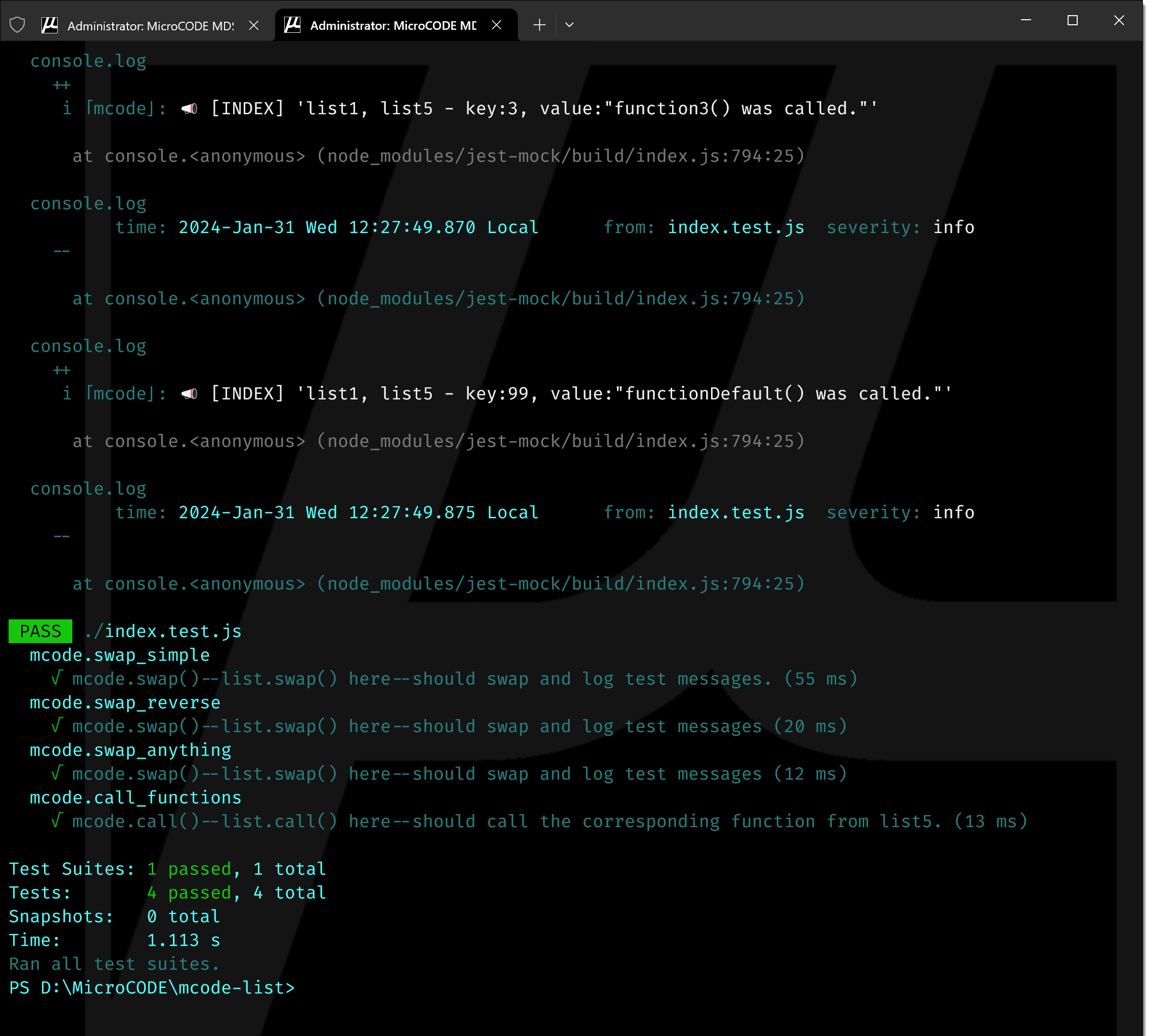Viewport: 1149px width, 1036px height.
Task: Click the MicroCODE logo on the first tab
Action: tap(50, 25)
